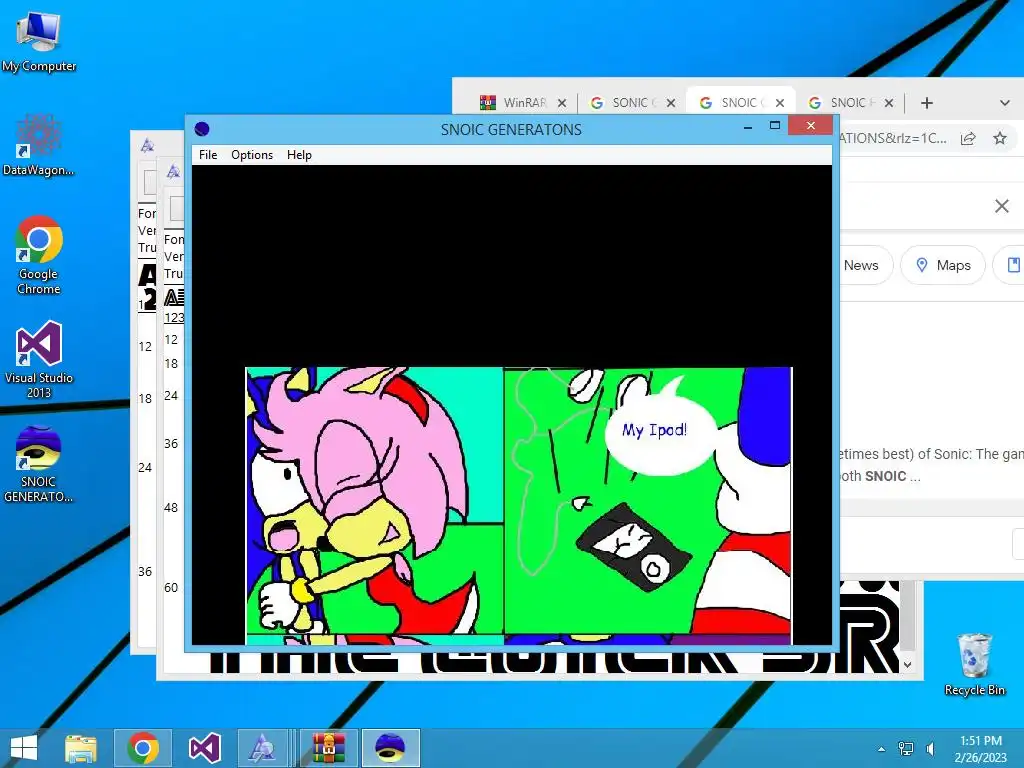Viewport: 1024px width, 768px height.
Task: Click the comic panel with My Ipod! bubble
Action: pos(648,501)
